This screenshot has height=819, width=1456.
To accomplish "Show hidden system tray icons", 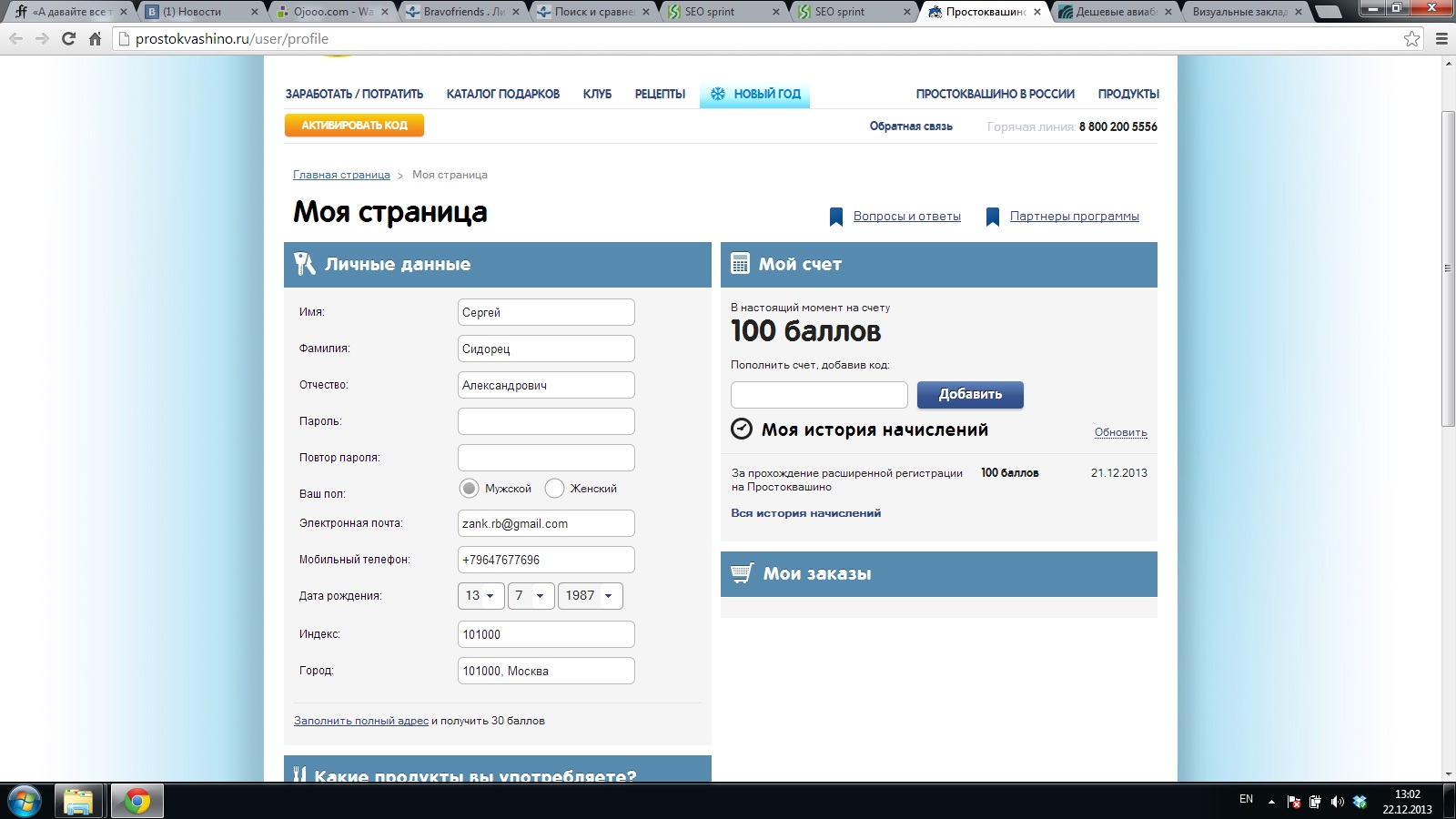I will (1271, 802).
